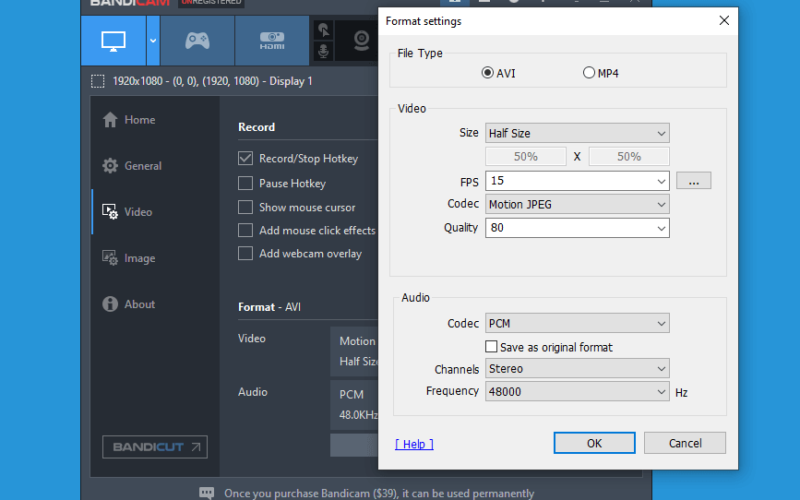Open the Help link

pos(414,444)
